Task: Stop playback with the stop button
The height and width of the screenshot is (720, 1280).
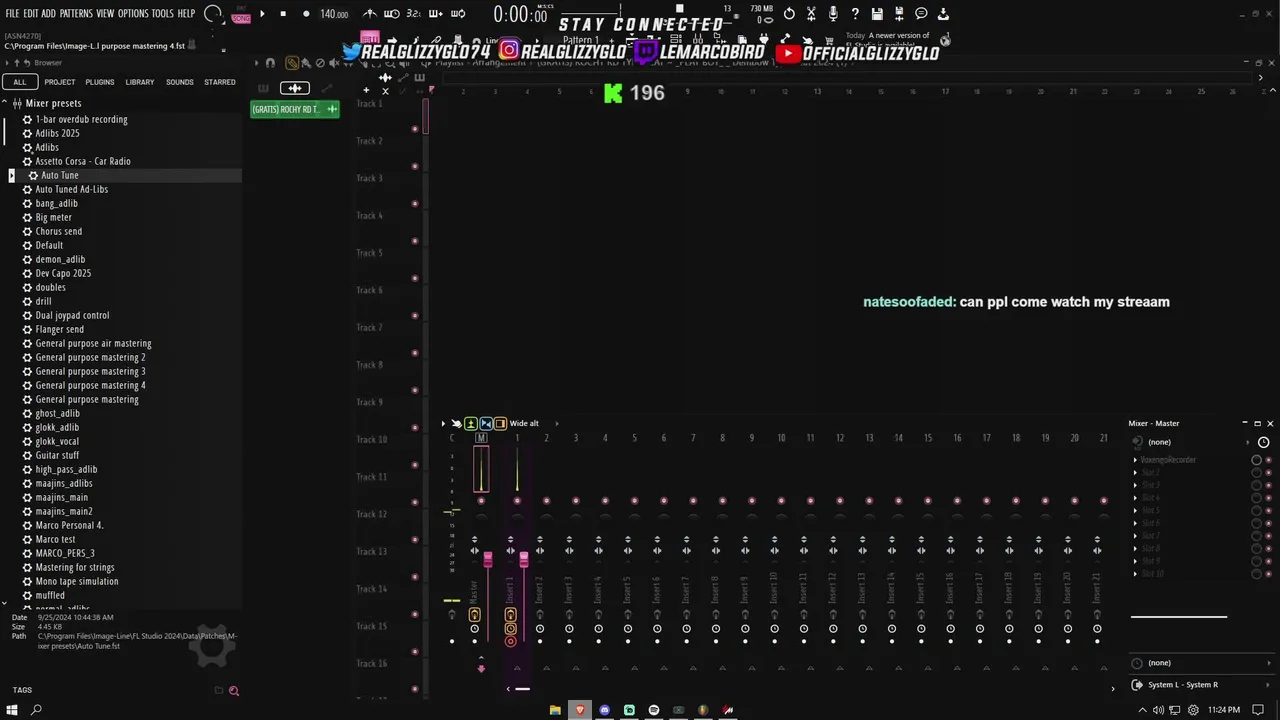Action: (283, 14)
